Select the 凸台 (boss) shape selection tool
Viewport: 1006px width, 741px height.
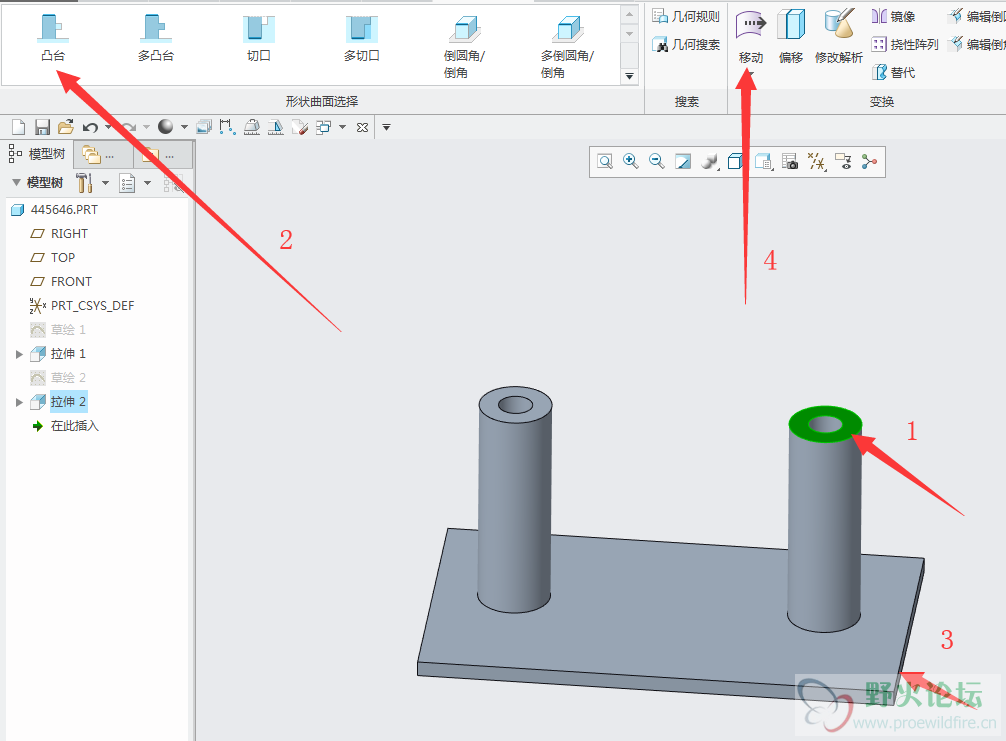(53, 38)
